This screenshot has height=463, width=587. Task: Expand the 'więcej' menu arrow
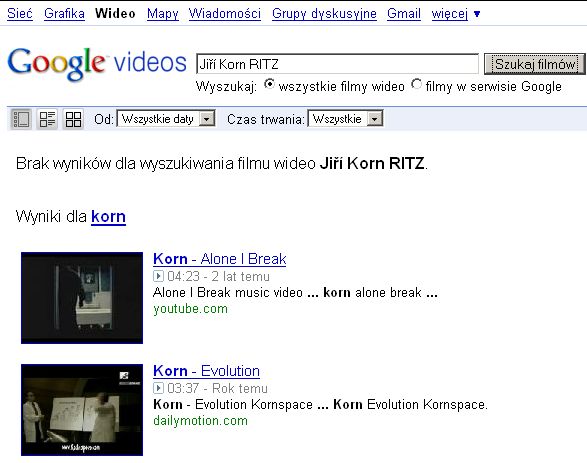coord(477,14)
